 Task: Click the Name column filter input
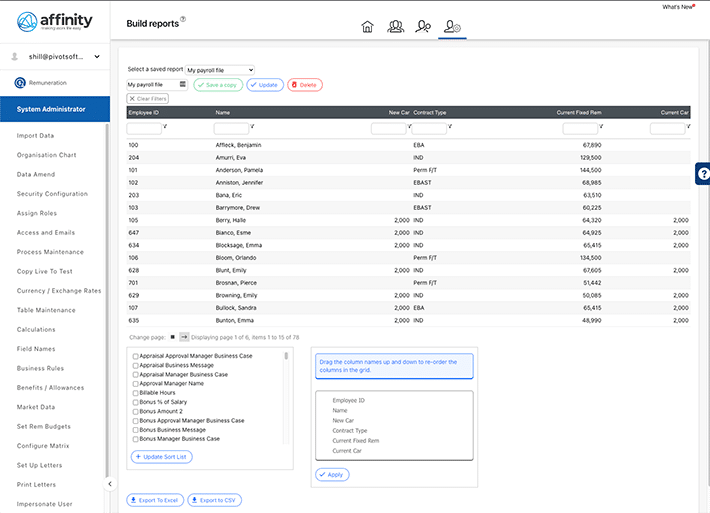(231, 128)
